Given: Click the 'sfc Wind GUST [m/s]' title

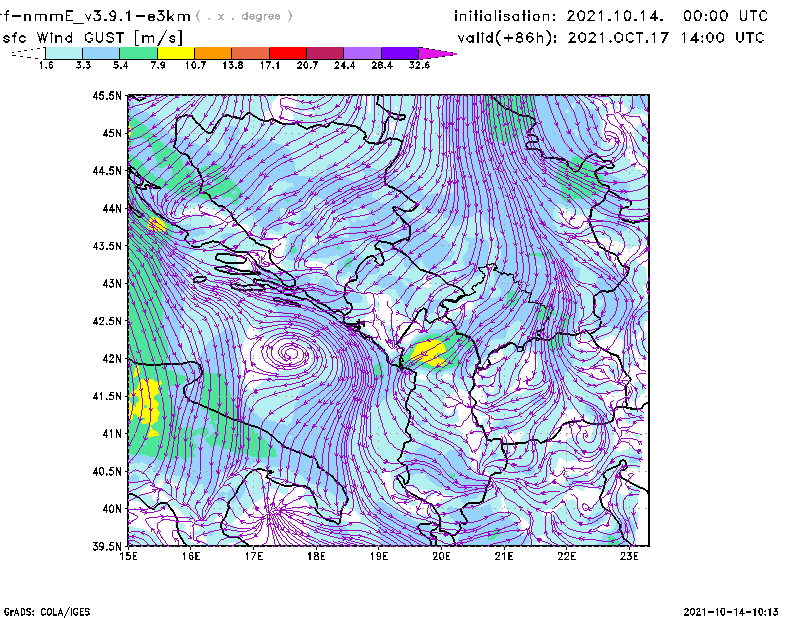Looking at the screenshot, I should point(92,38).
